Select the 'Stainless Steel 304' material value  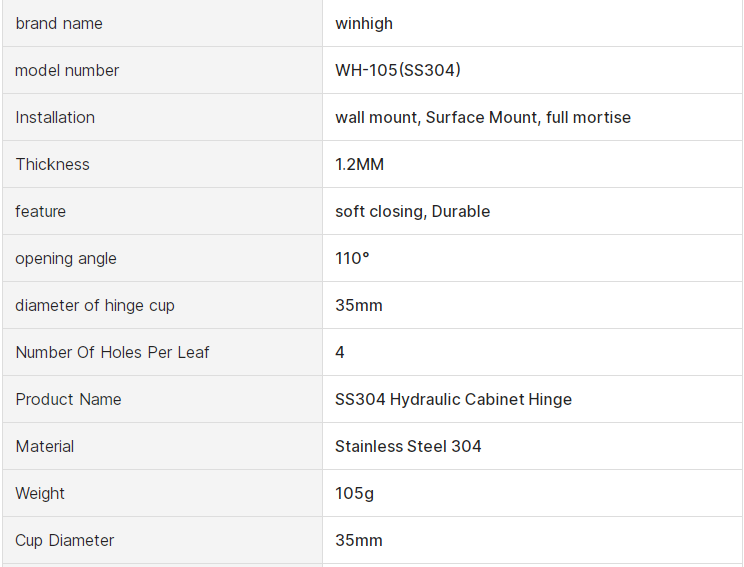click(408, 446)
